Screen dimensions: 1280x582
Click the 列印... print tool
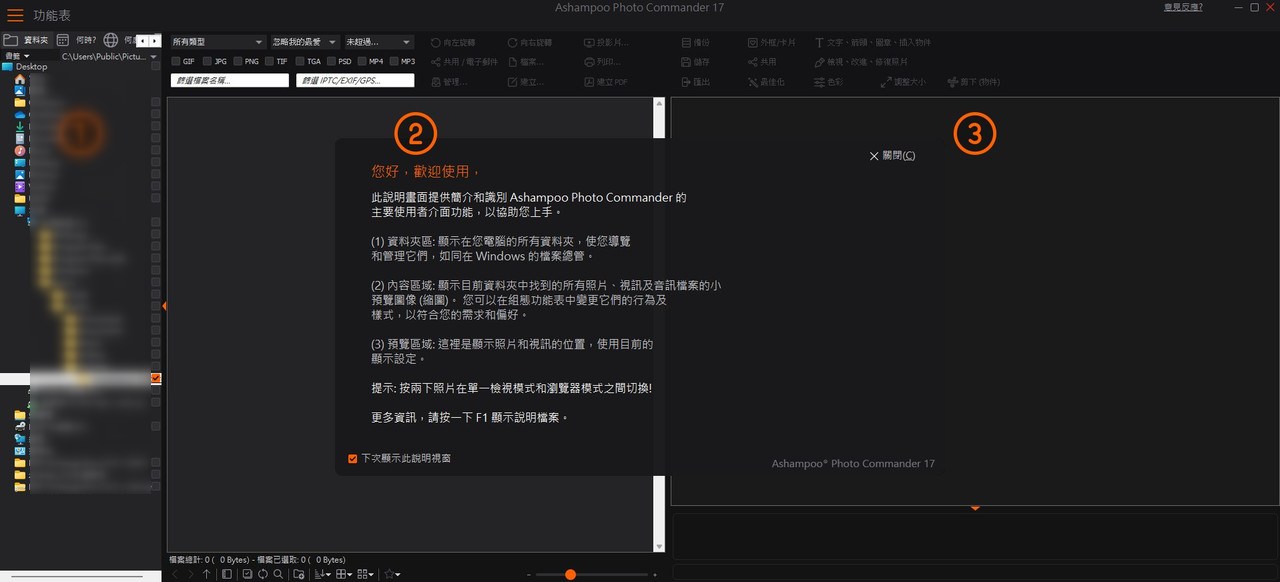(x=602, y=62)
